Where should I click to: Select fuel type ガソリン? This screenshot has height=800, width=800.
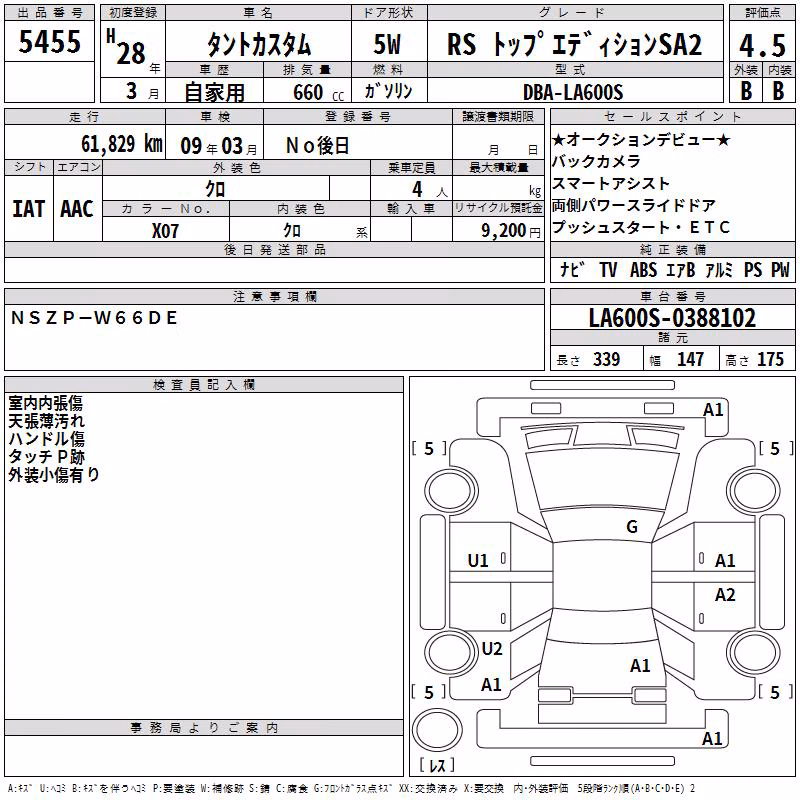[x=388, y=91]
